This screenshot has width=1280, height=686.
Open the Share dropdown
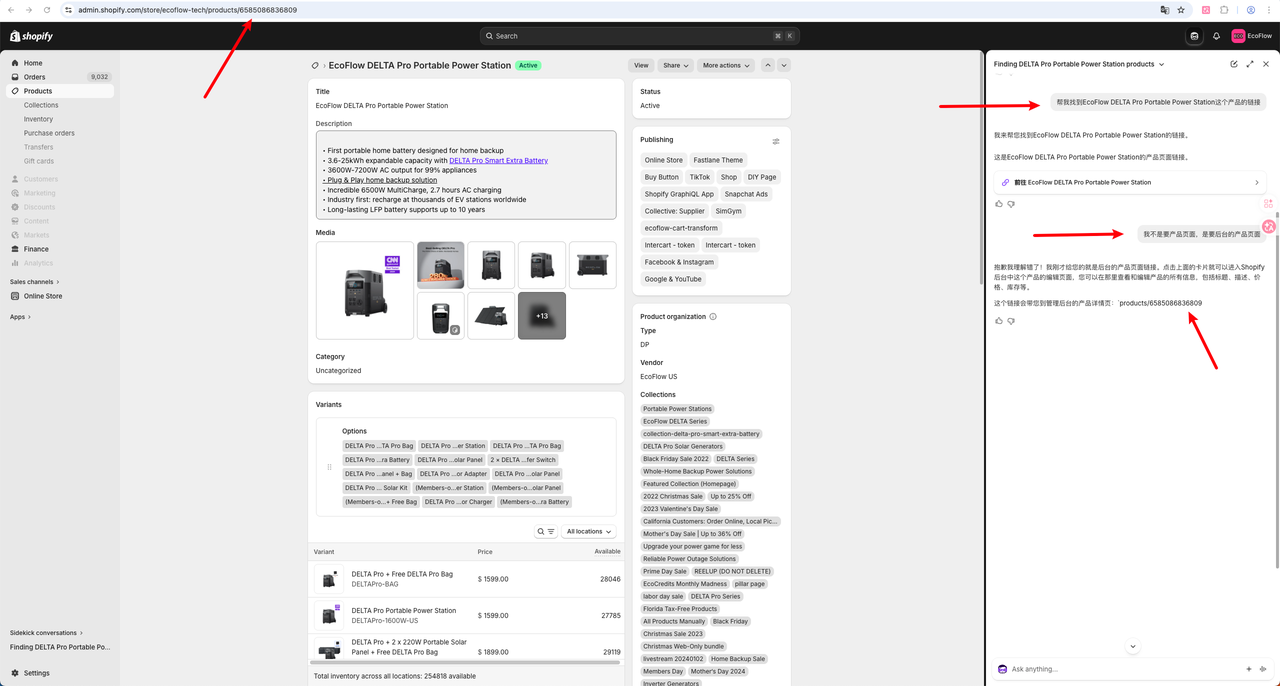676,65
